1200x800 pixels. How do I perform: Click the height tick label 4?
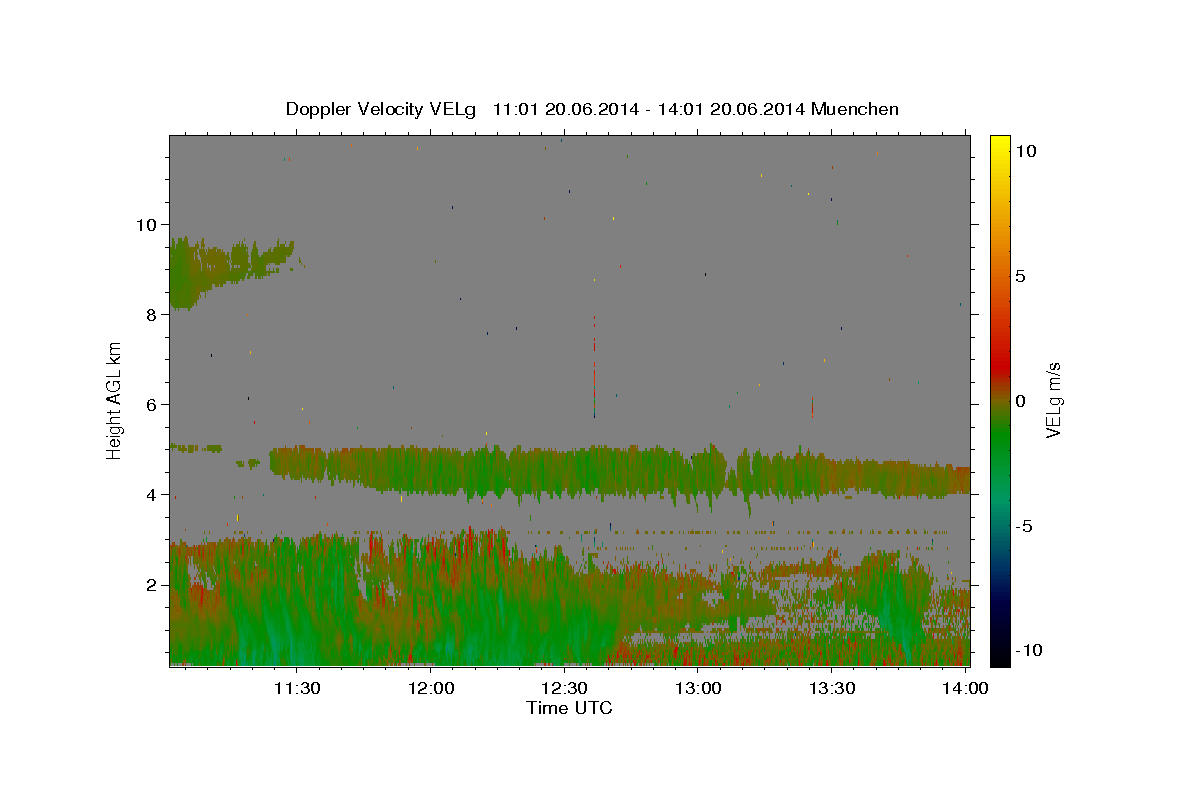point(154,494)
